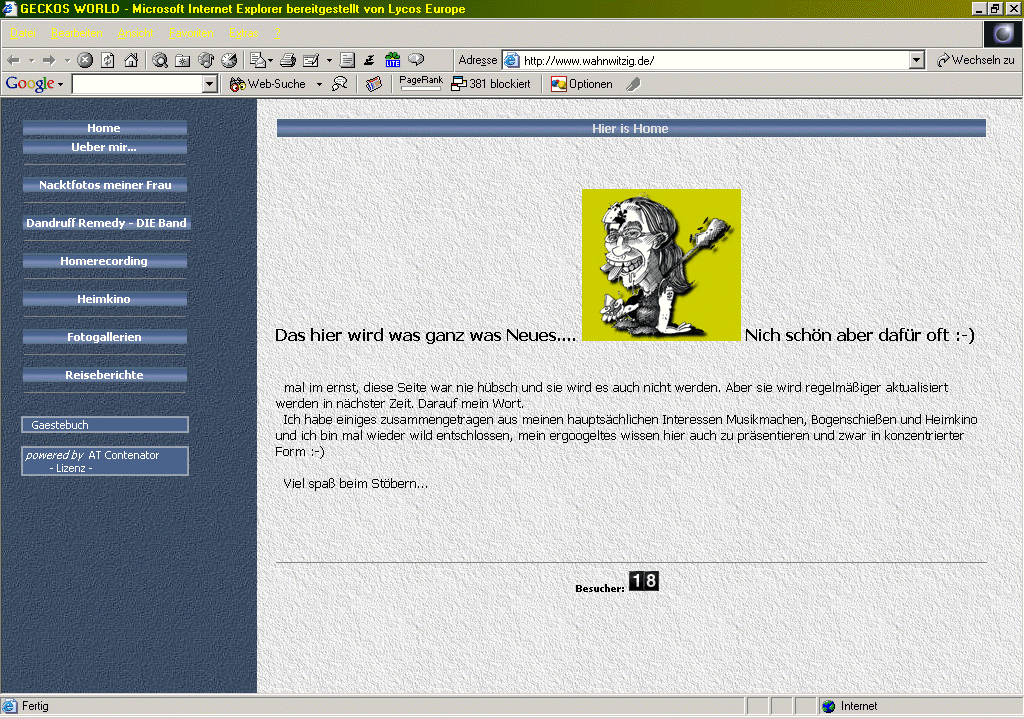Screen dimensions: 1024x719
Task: Click the PageRank indicator
Action: pyautogui.click(x=421, y=83)
